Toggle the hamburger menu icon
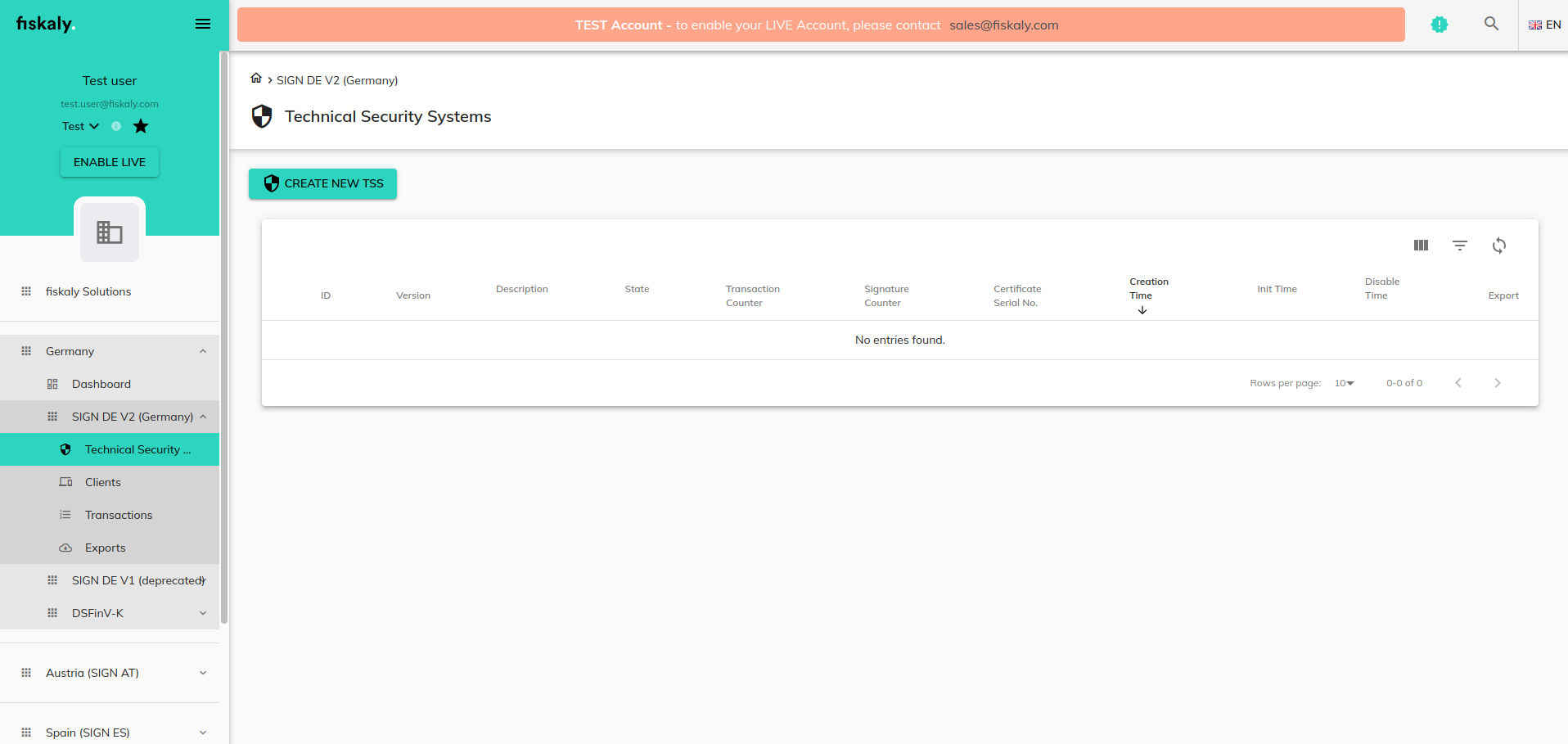 point(203,25)
